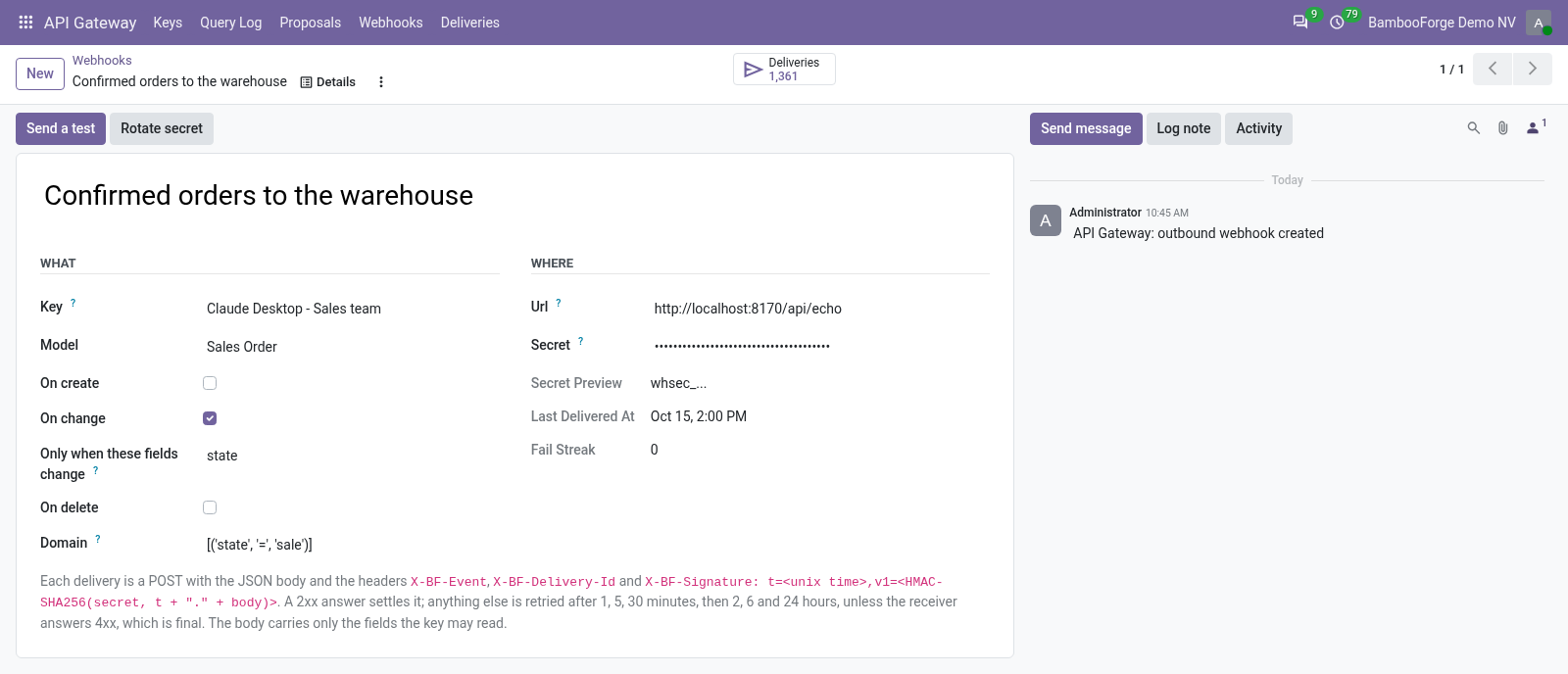
Task: Edit the Url field http://localhost:8170/api/echo
Action: point(821,309)
